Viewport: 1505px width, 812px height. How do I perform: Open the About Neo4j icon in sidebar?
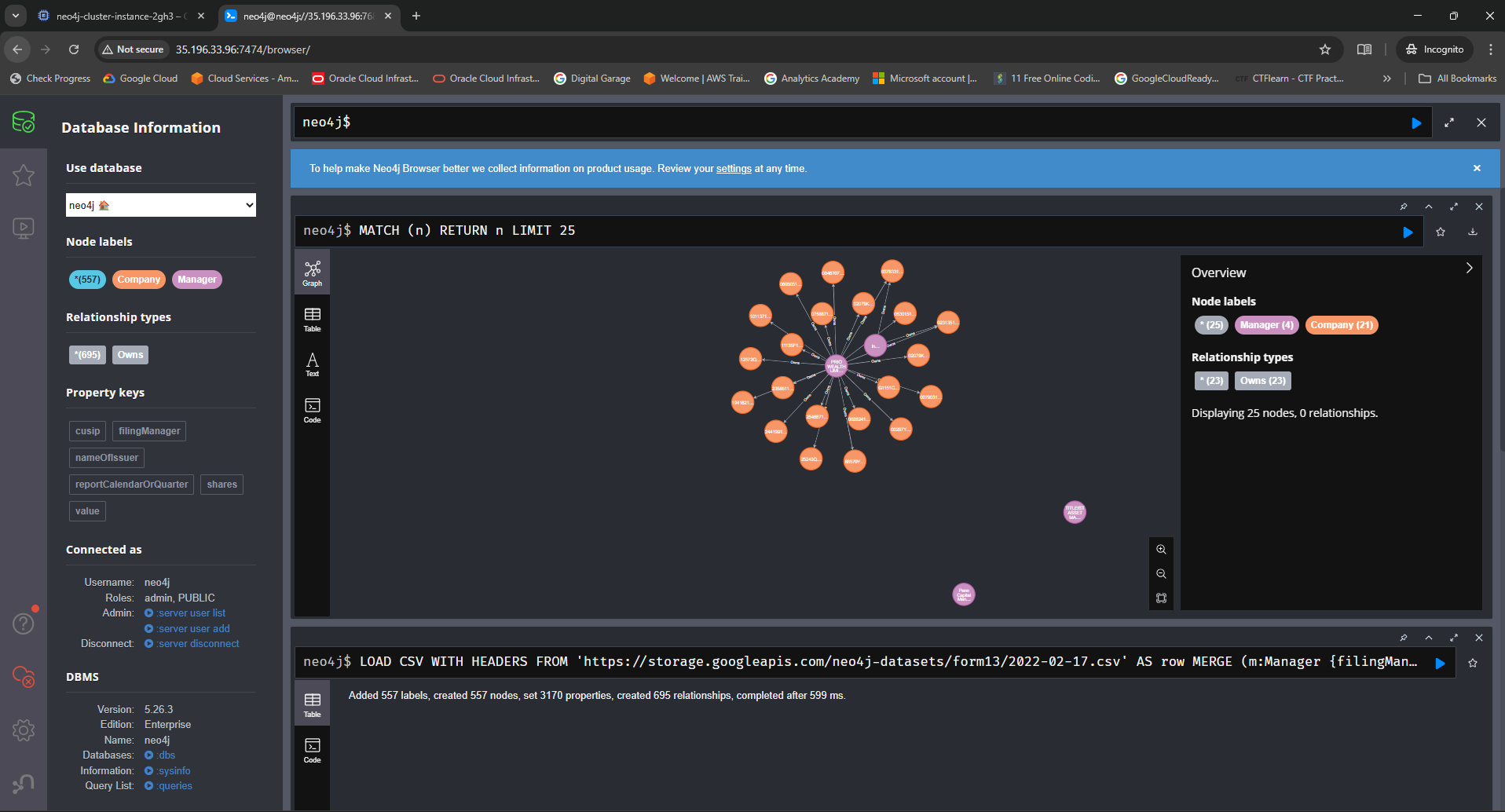[x=24, y=783]
